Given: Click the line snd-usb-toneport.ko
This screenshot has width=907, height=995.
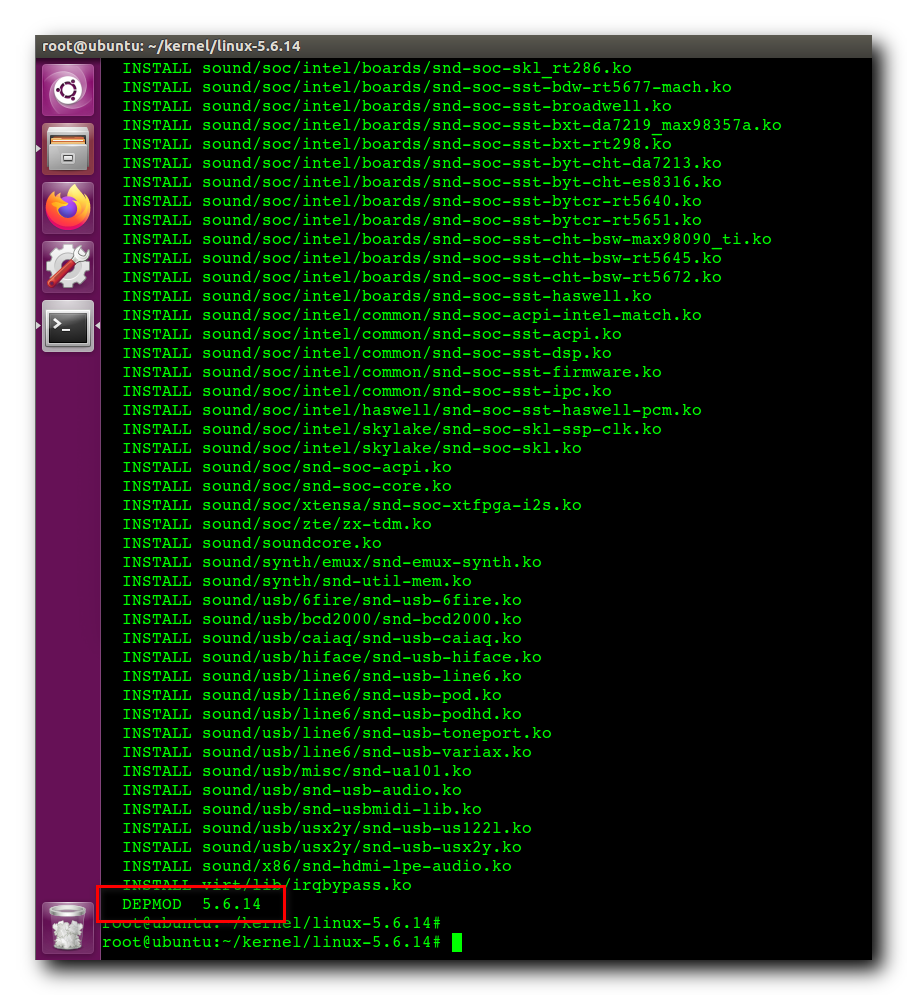Looking at the screenshot, I should (x=337, y=734).
